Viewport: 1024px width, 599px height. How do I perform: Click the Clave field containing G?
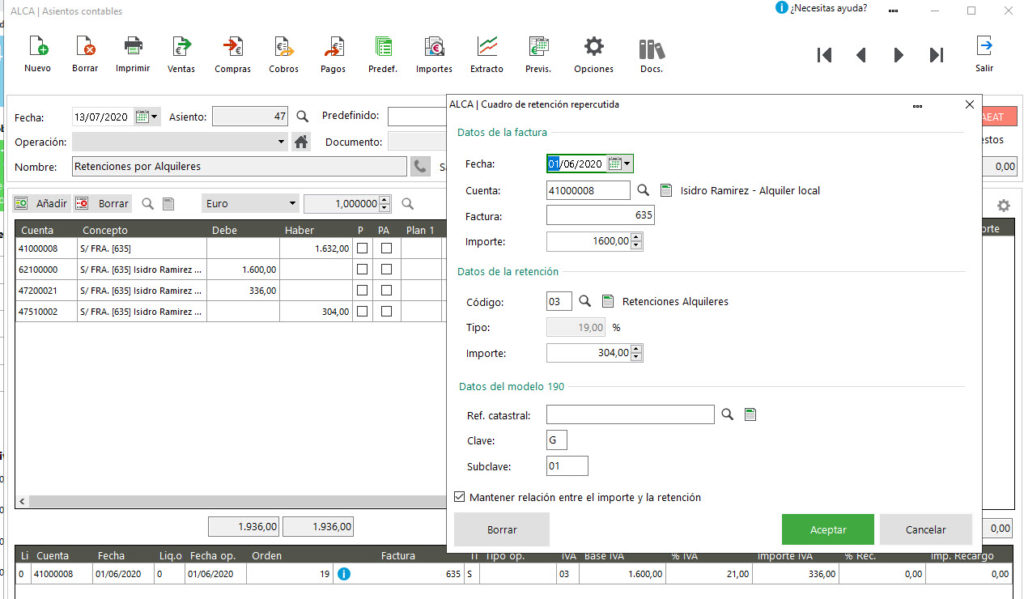pyautogui.click(x=556, y=440)
